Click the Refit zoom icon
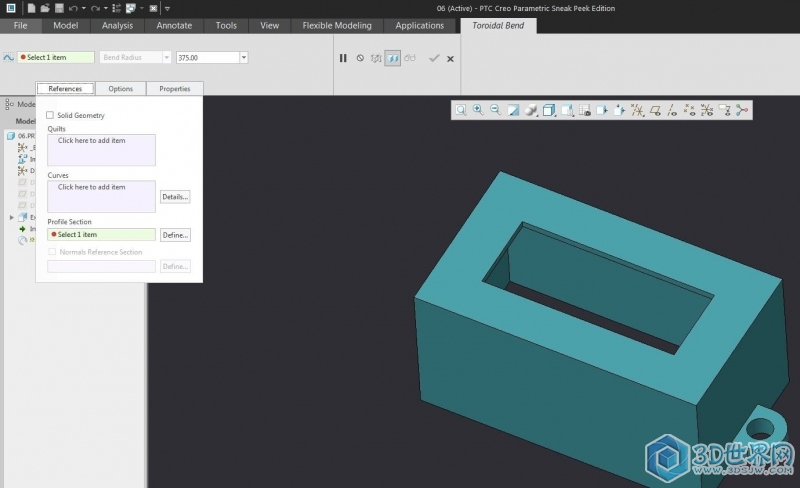The image size is (800, 488). [461, 110]
